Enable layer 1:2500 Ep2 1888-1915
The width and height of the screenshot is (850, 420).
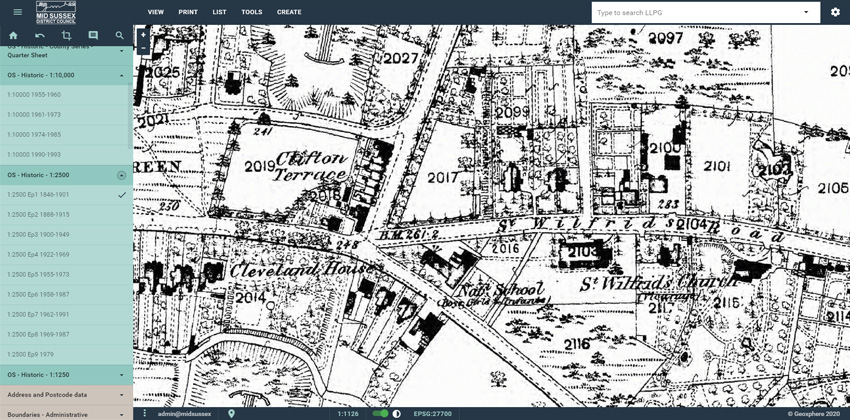[x=66, y=215]
